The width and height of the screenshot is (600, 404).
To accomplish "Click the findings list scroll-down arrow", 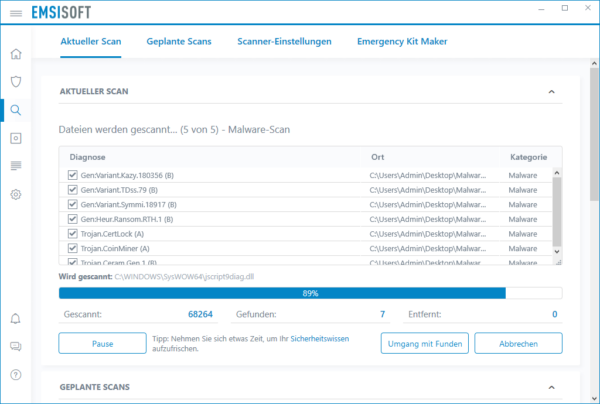I will coord(557,252).
